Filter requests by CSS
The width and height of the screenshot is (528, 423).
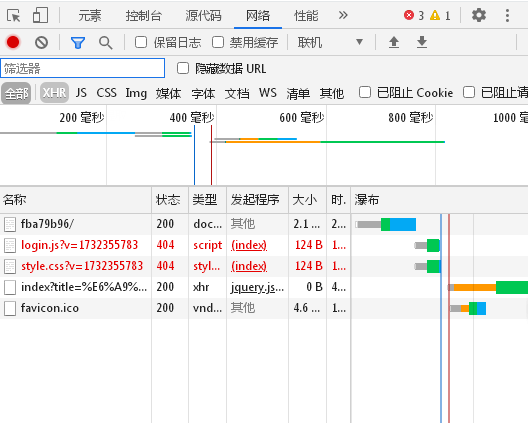[x=106, y=93]
